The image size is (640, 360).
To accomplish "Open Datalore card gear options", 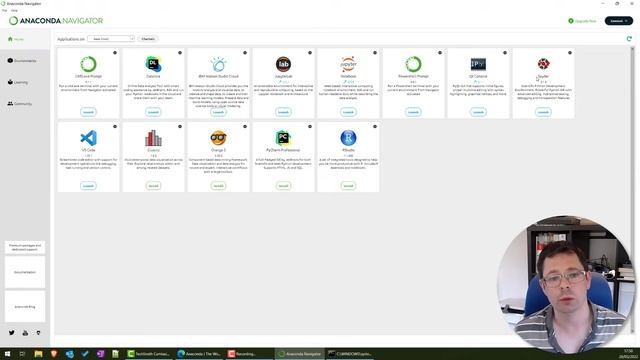I will [x=180, y=53].
